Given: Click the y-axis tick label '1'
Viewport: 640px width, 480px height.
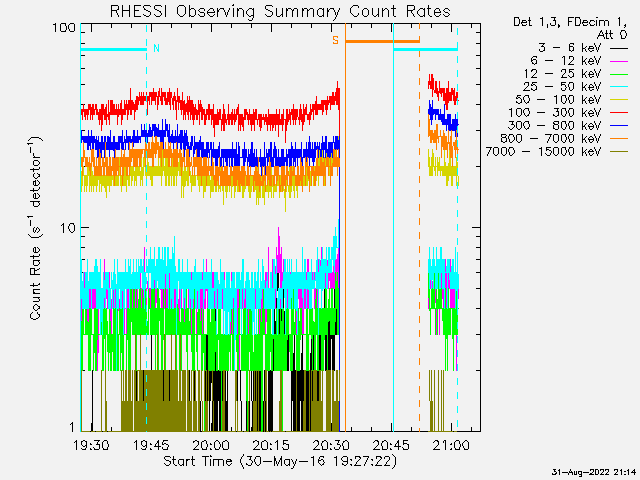Looking at the screenshot, I should [72, 427].
